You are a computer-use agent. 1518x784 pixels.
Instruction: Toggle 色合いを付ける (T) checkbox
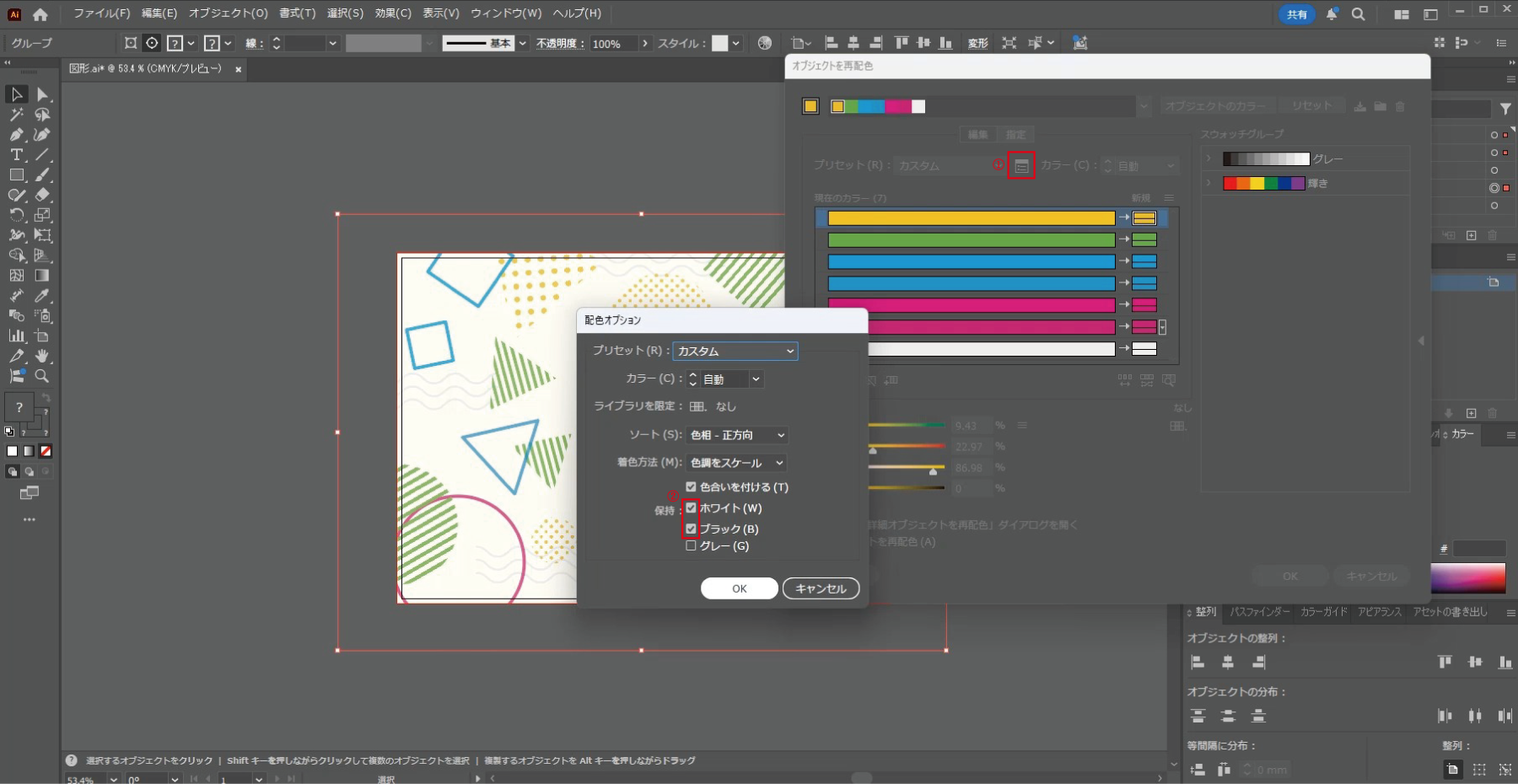tap(691, 486)
